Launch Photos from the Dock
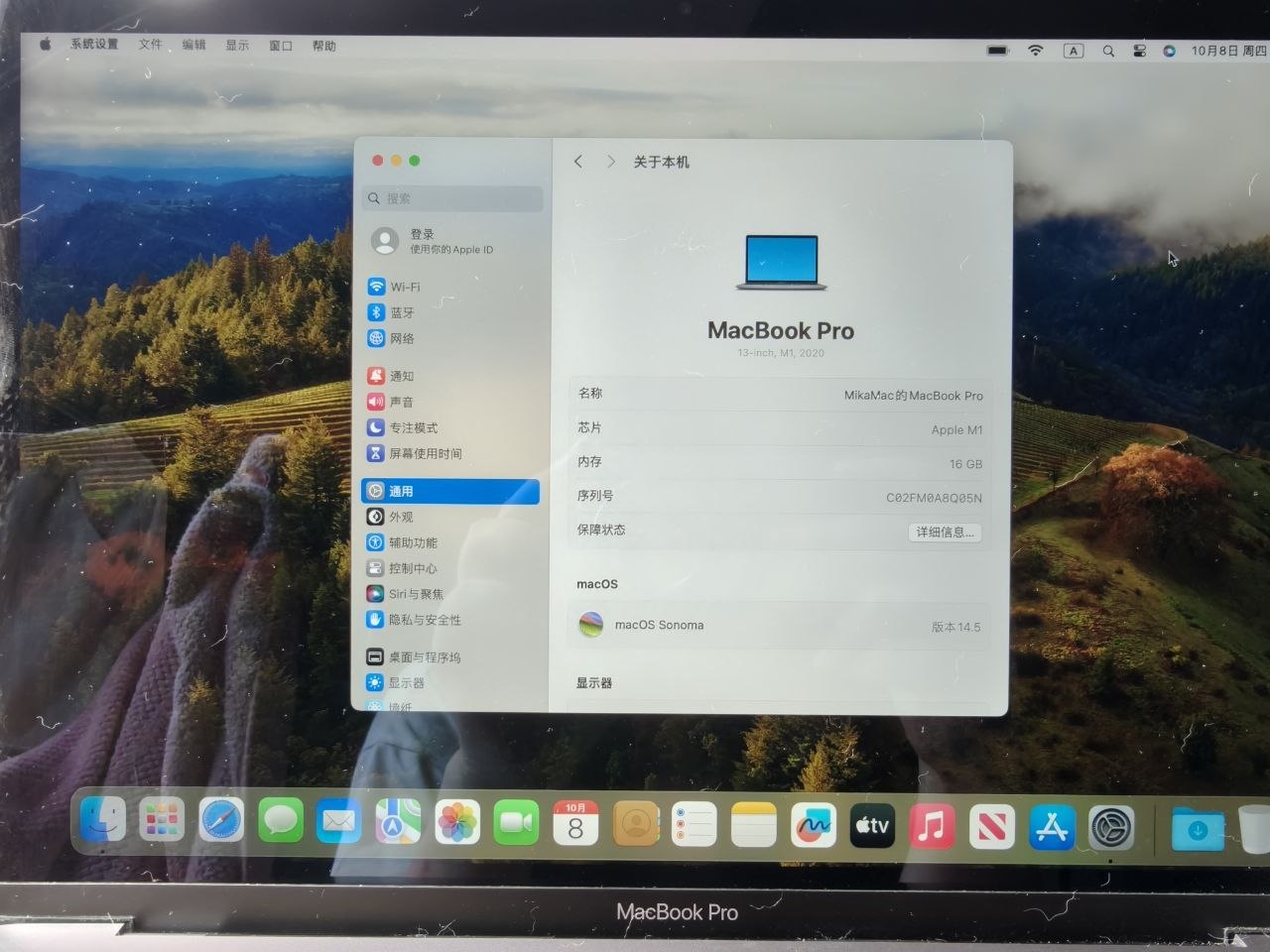Image resolution: width=1270 pixels, height=952 pixels. (x=457, y=823)
